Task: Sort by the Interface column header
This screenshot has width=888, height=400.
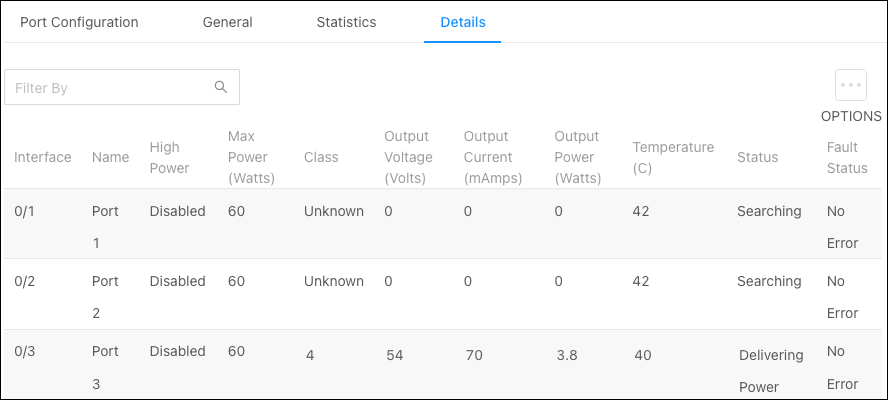Action: pos(43,157)
